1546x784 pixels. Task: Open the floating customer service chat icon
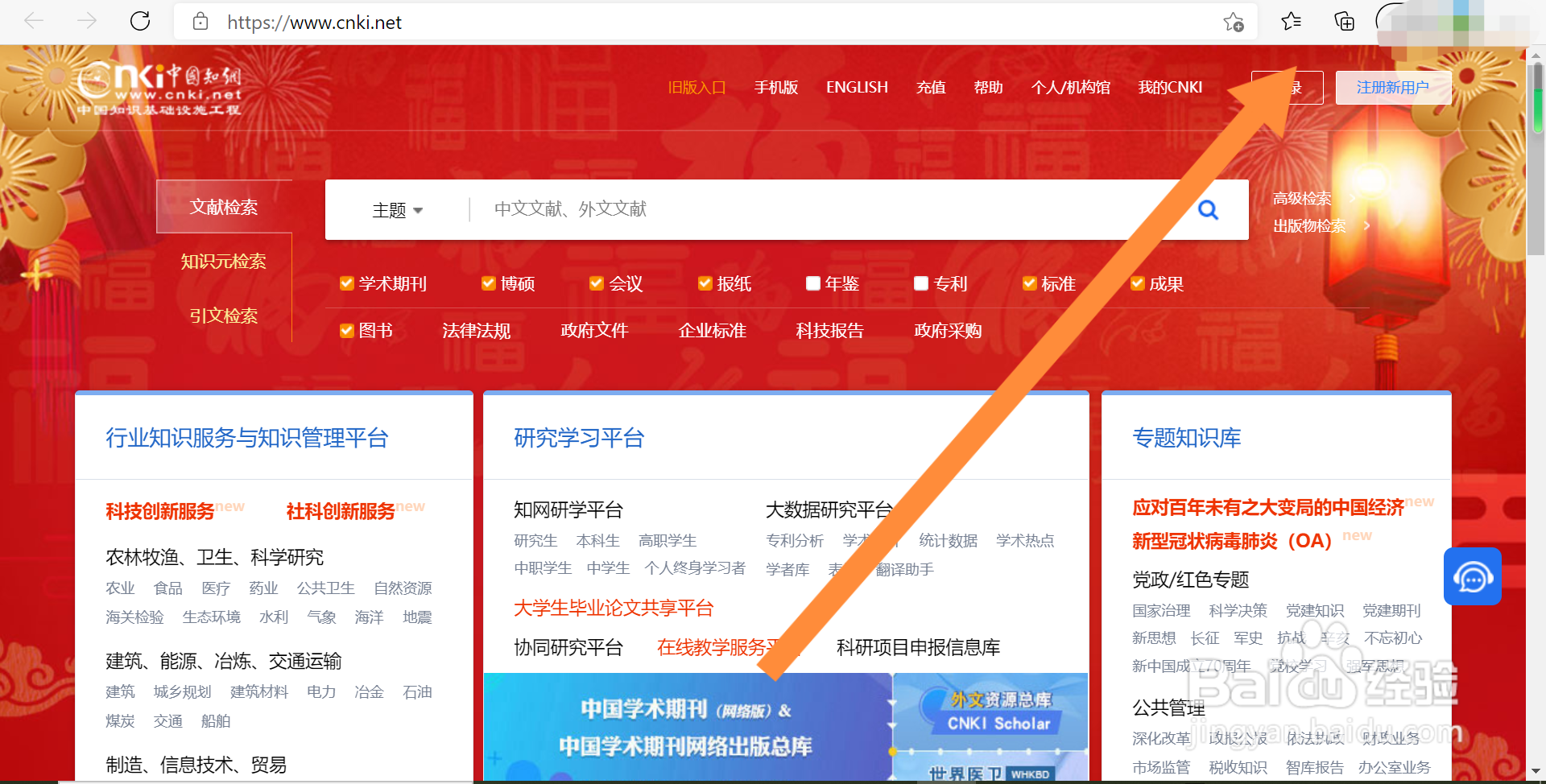[x=1473, y=576]
